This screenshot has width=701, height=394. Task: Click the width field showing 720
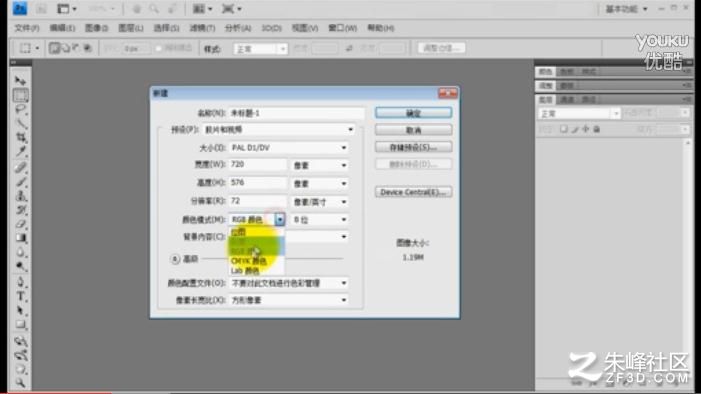coord(258,165)
